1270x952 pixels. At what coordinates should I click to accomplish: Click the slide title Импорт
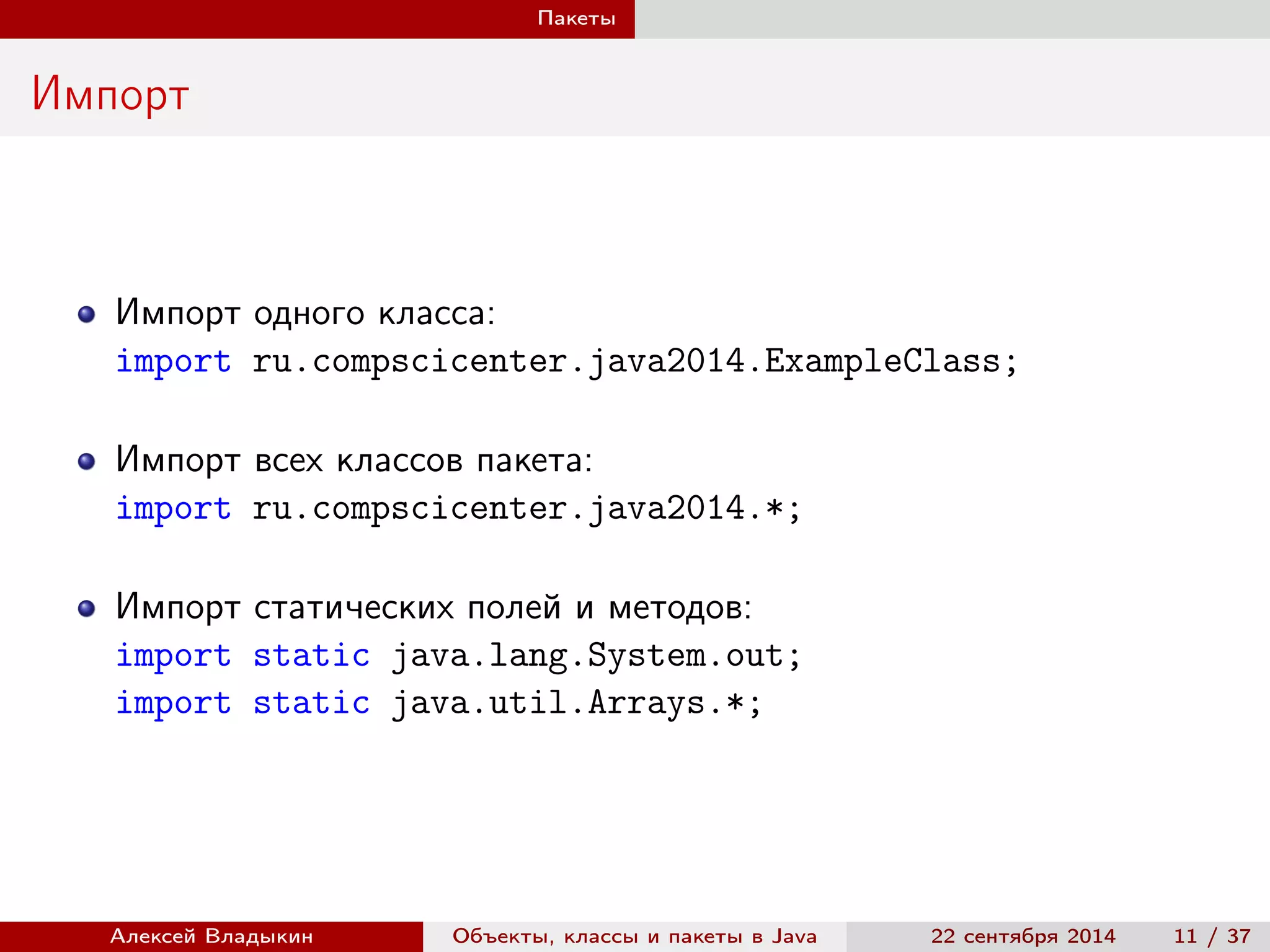click(x=110, y=95)
